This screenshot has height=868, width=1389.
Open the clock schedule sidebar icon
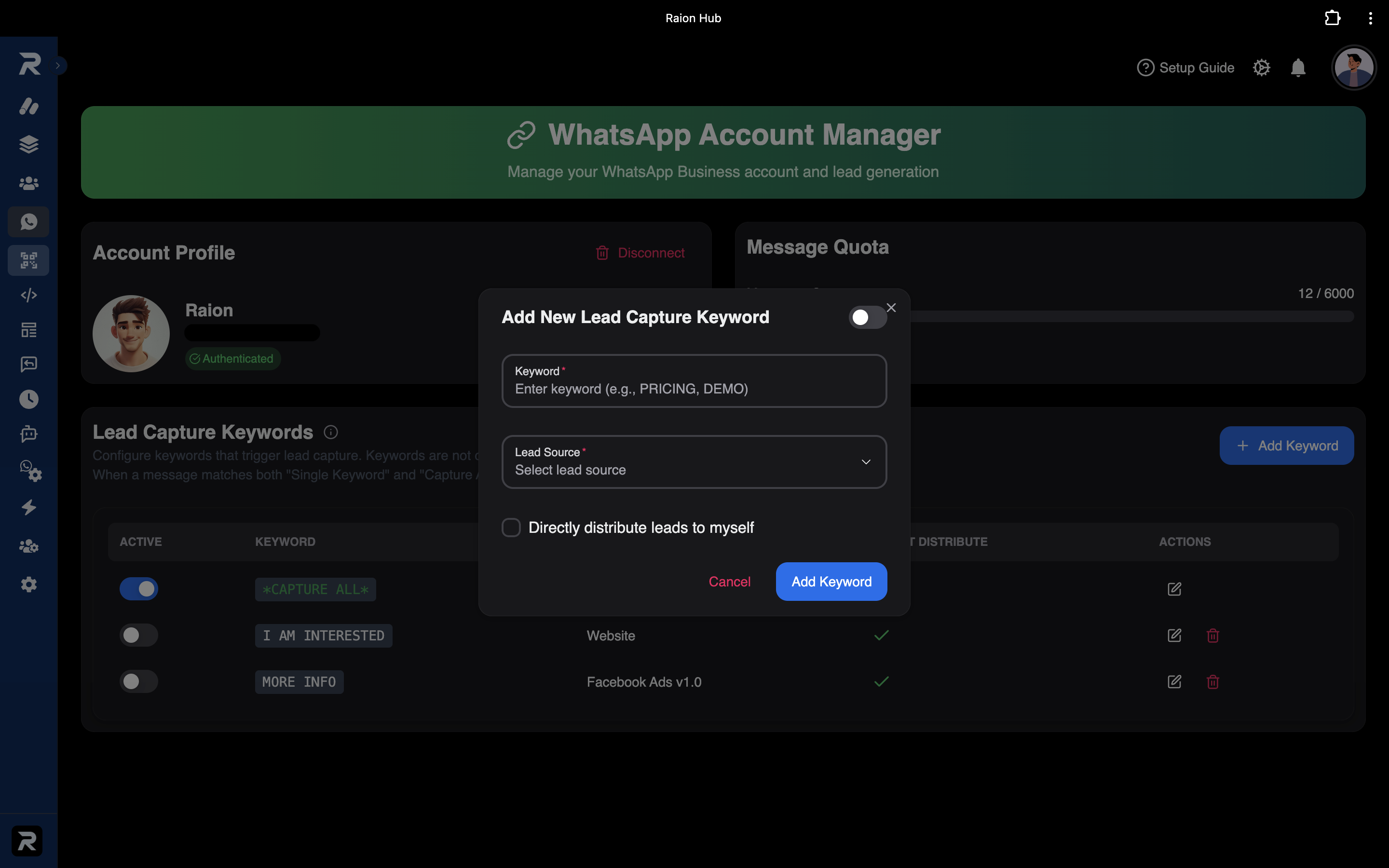pyautogui.click(x=29, y=399)
